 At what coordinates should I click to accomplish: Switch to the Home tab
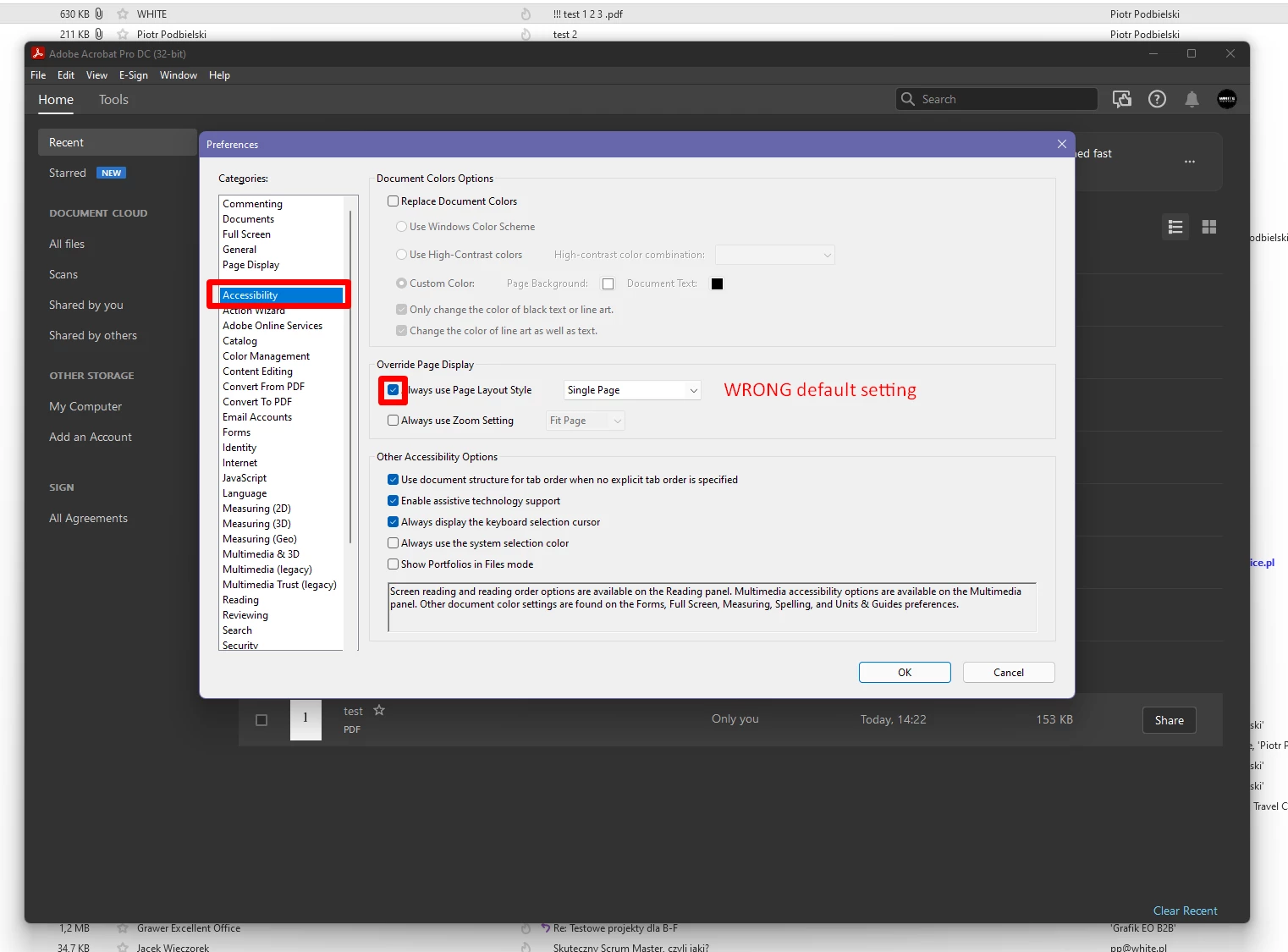pyautogui.click(x=56, y=100)
